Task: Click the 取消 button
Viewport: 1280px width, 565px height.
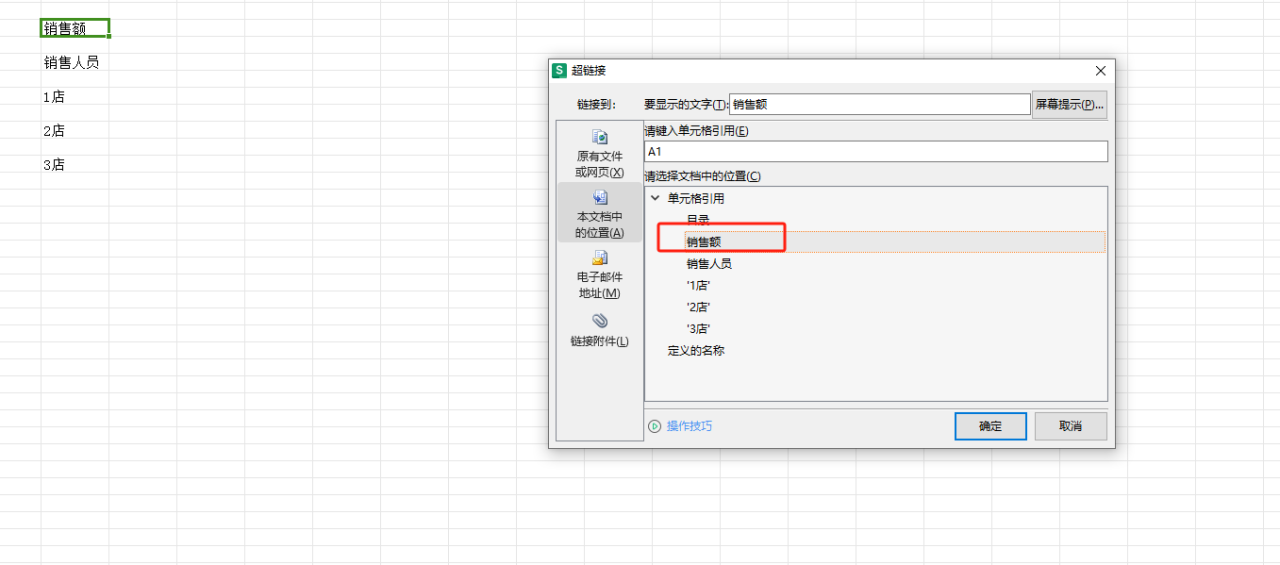Action: pyautogui.click(x=1071, y=426)
